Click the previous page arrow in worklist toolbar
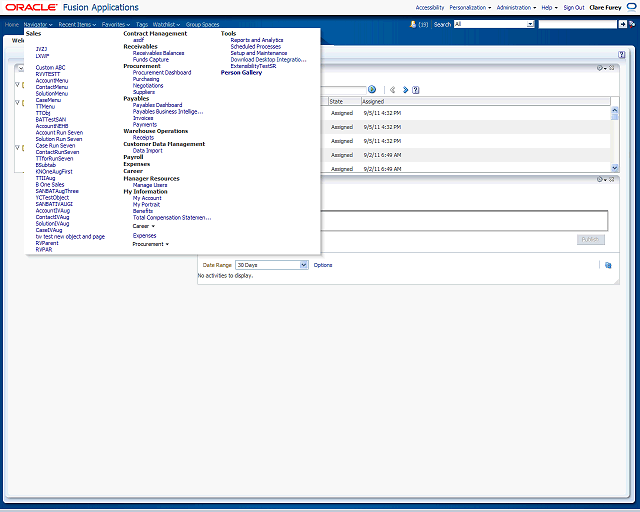This screenshot has height=512, width=640. pyautogui.click(x=393, y=89)
